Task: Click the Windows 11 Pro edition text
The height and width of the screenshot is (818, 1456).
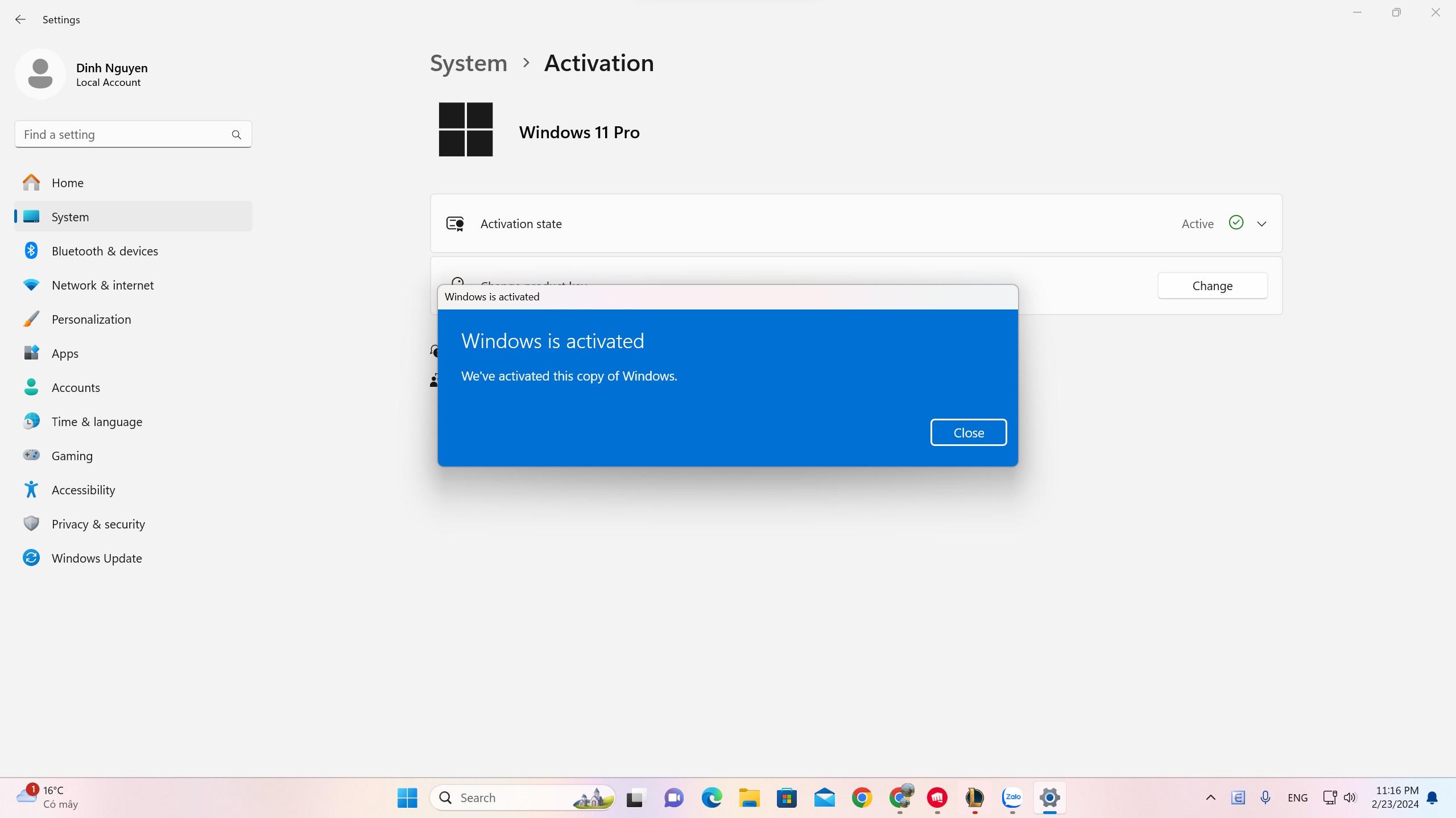Action: click(x=579, y=132)
